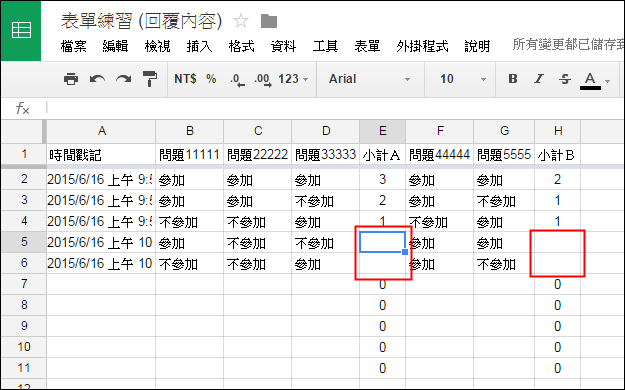Open the font size 10 dropdown
The height and width of the screenshot is (390, 625).
463,79
